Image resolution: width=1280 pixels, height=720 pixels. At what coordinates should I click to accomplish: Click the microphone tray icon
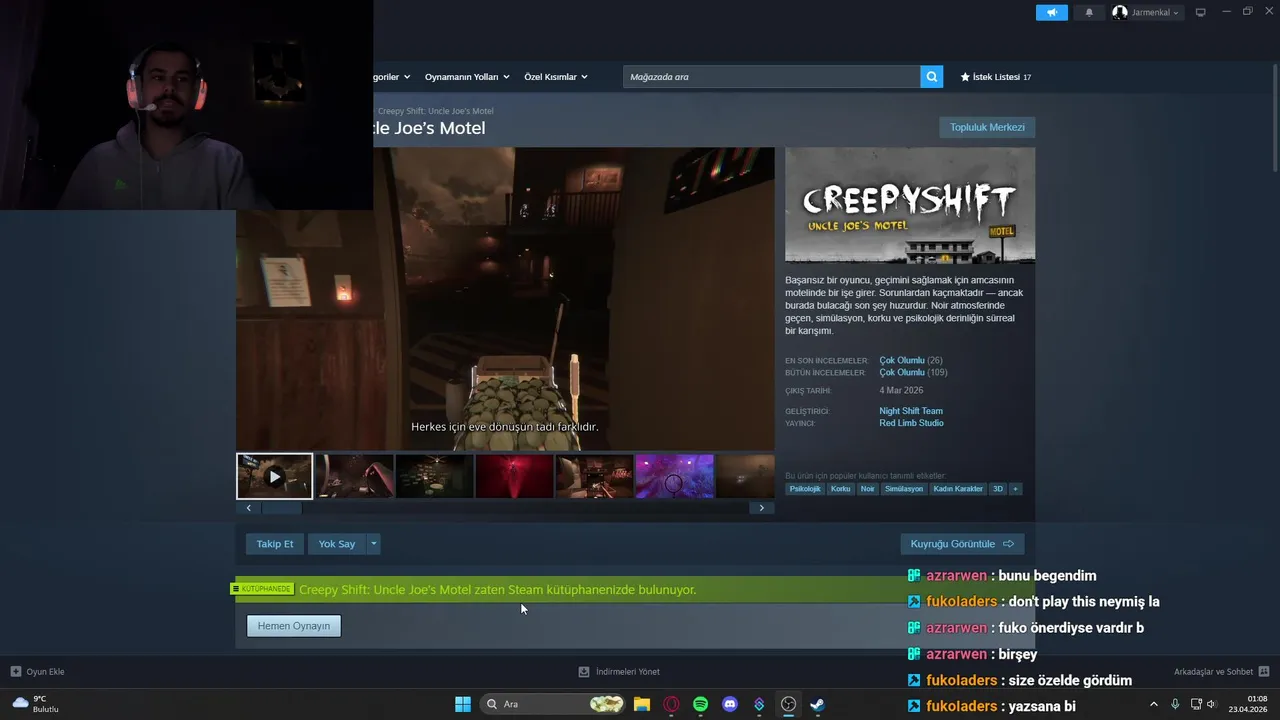pyautogui.click(x=1175, y=704)
